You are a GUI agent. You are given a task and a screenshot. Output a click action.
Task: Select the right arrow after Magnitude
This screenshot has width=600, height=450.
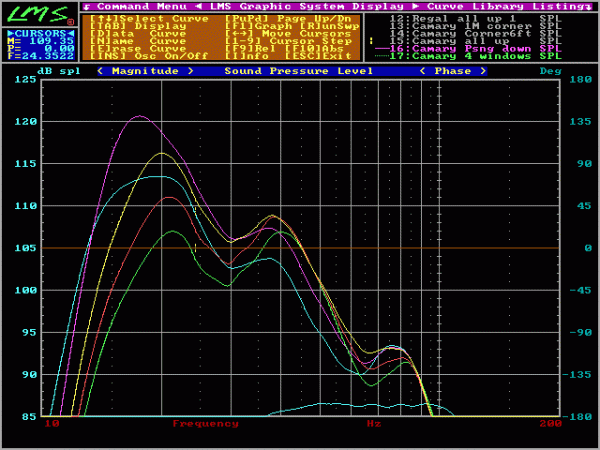191,71
